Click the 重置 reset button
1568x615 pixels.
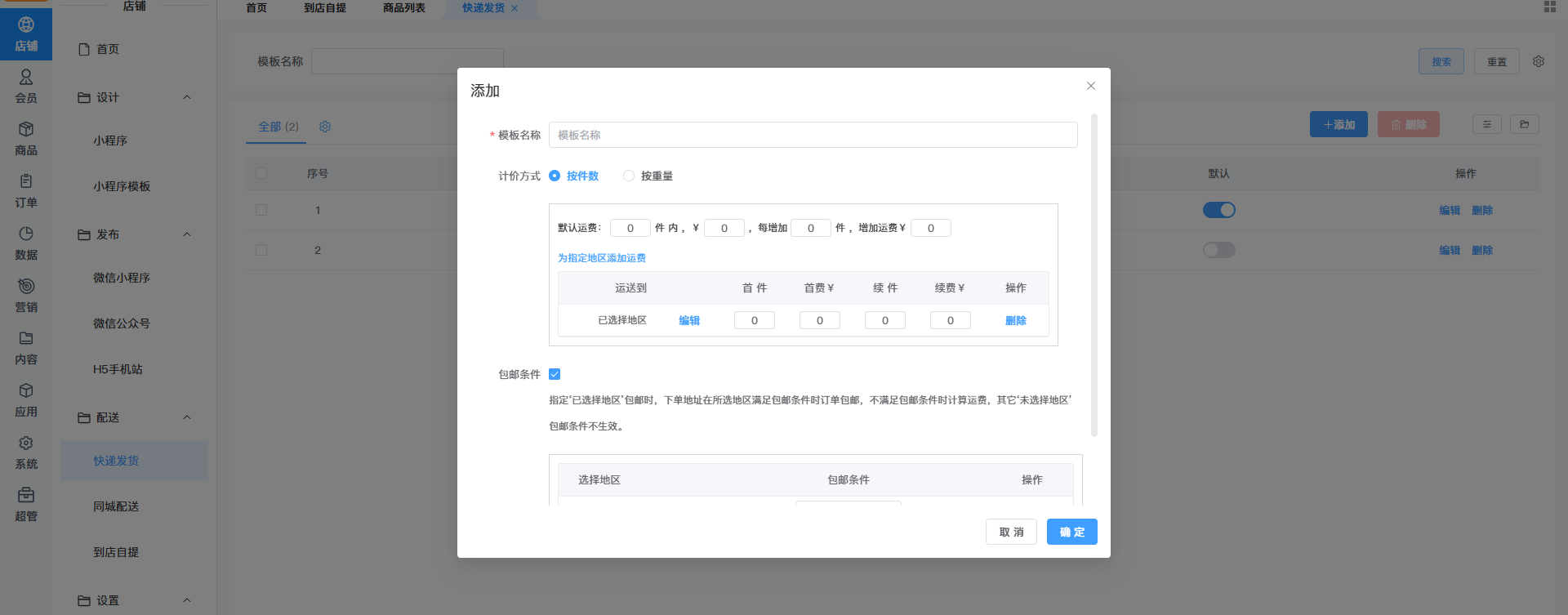click(x=1497, y=61)
